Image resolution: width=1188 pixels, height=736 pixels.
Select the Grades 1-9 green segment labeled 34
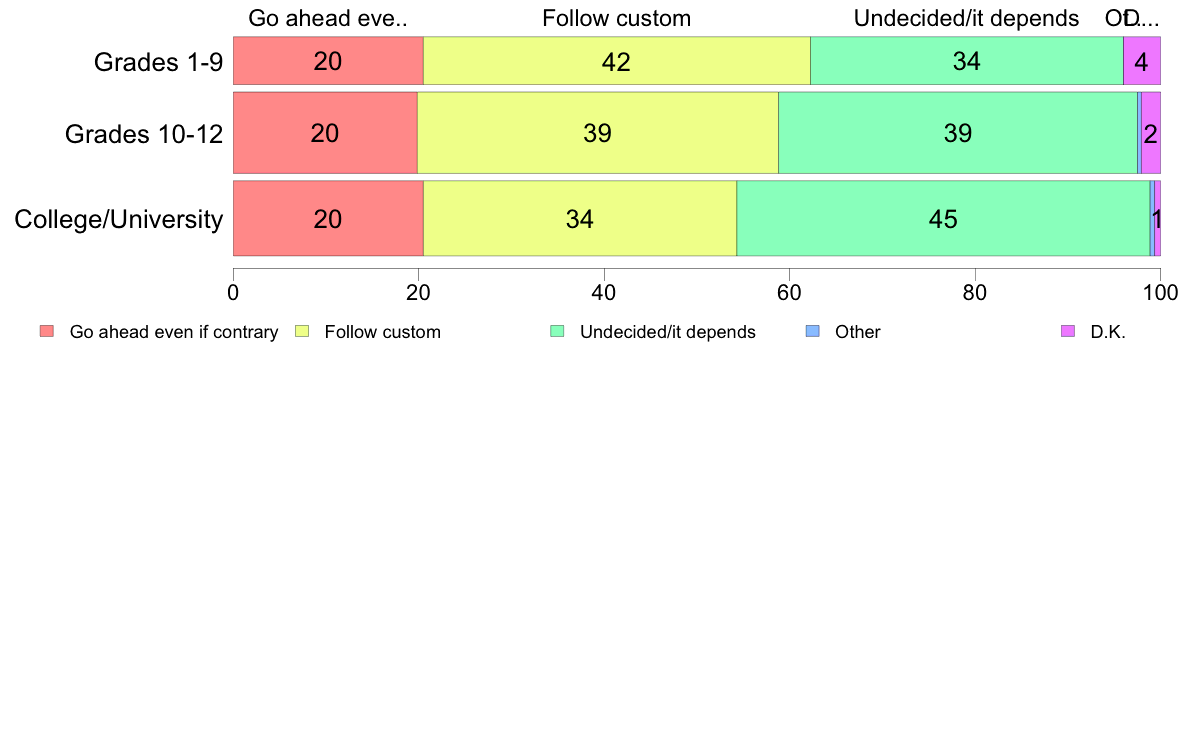pyautogui.click(x=967, y=61)
